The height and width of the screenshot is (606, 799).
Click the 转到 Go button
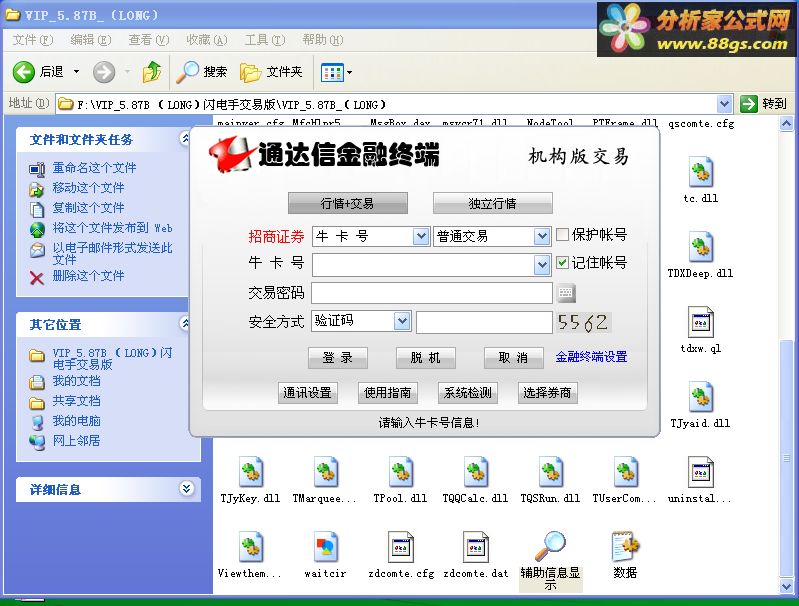[x=764, y=104]
